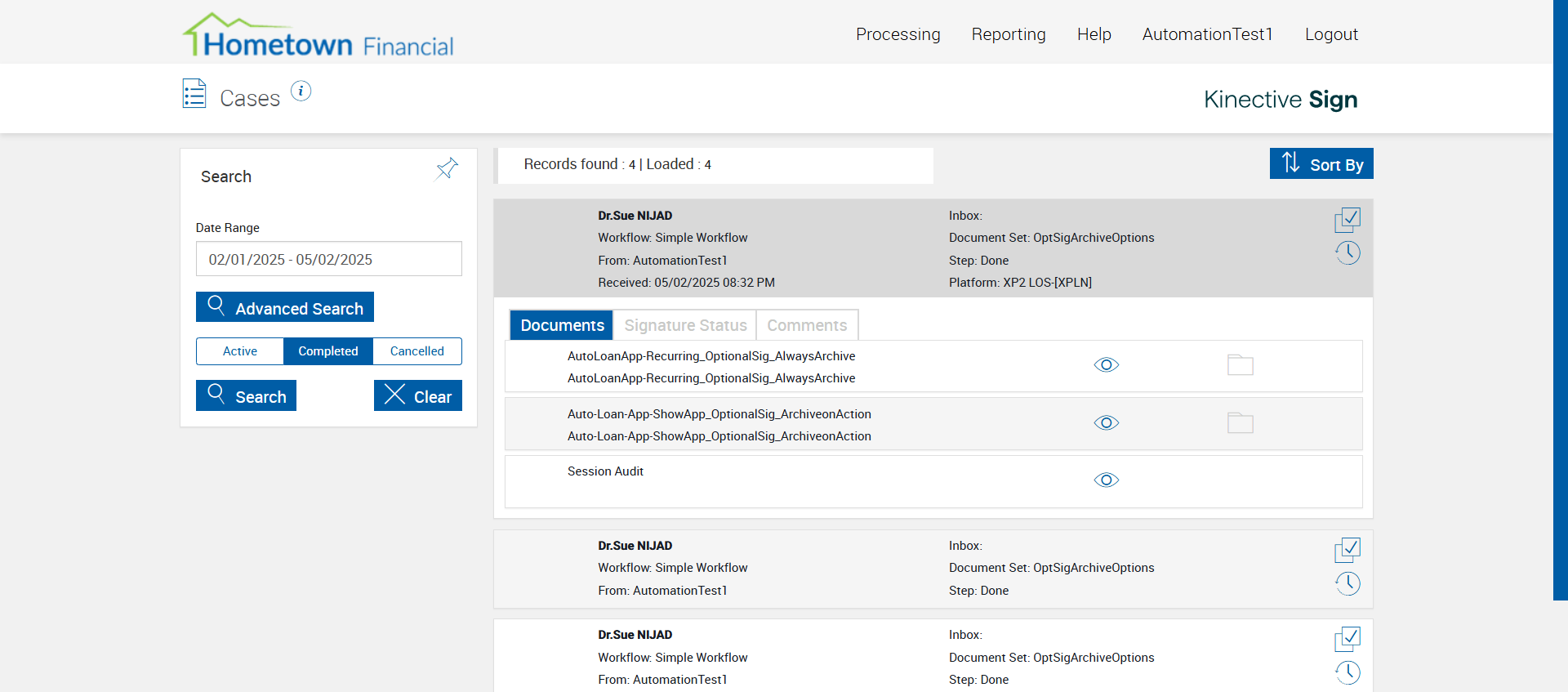The image size is (1568, 692).
Task: Expand the Advanced Search options
Action: pos(285,307)
